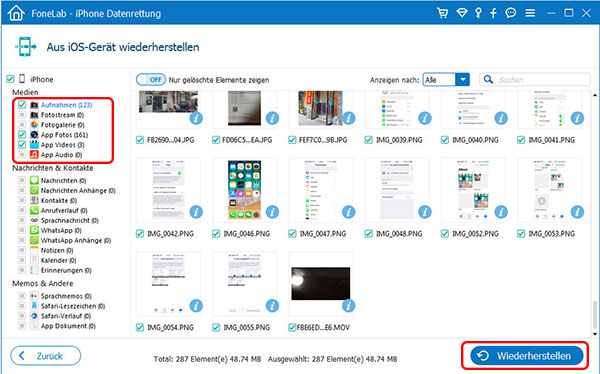Select App Dokument (0) category
This screenshot has width=600, height=374.
click(68, 326)
